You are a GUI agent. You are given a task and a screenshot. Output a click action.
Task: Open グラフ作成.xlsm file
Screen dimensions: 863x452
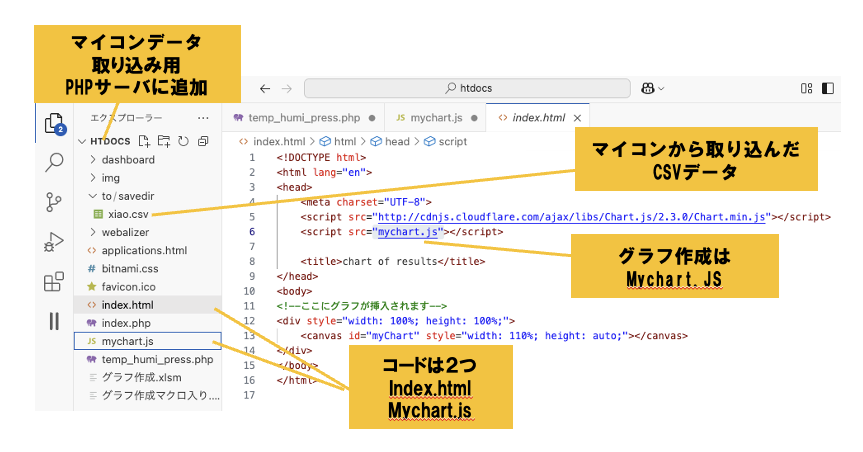point(141,378)
